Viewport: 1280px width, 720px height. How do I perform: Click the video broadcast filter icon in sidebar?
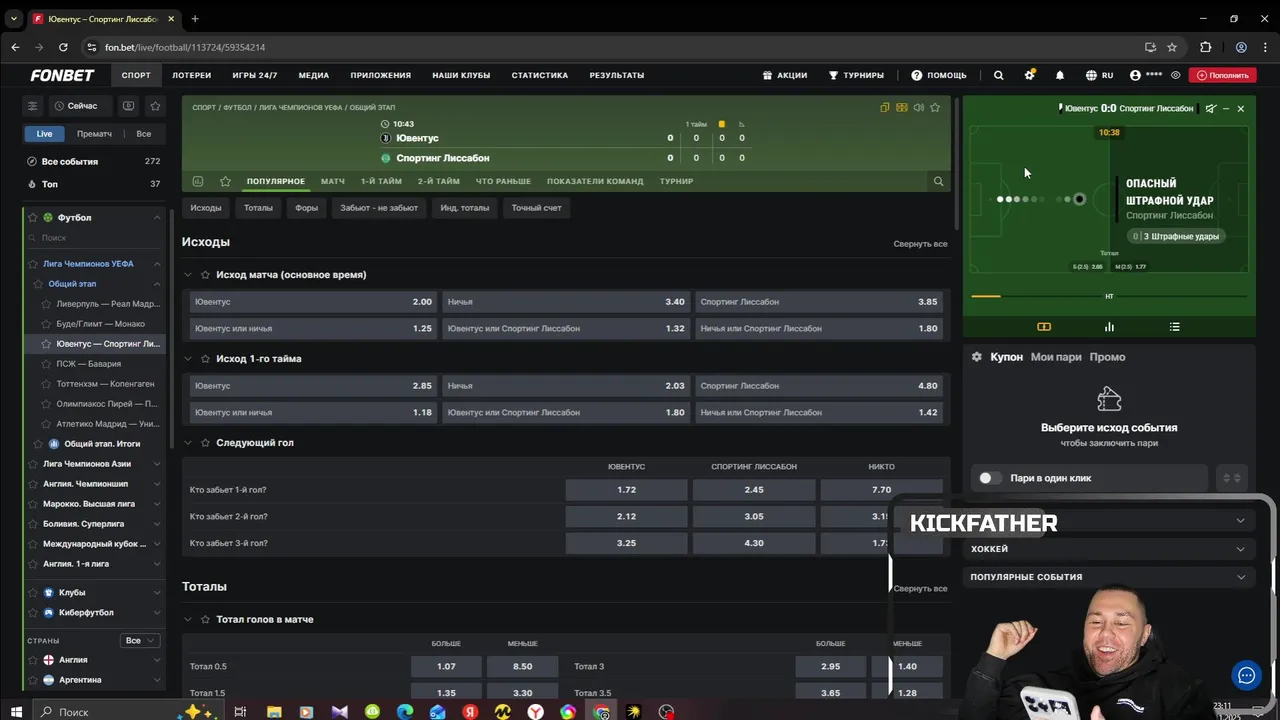point(128,106)
